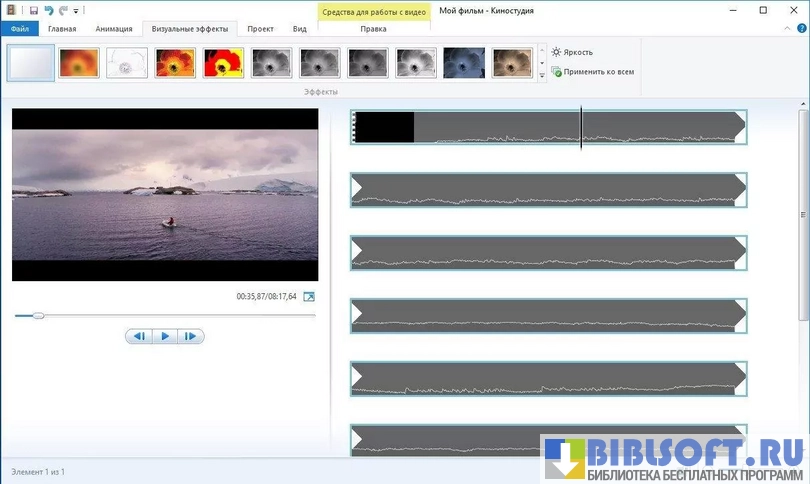The image size is (810, 484).
Task: Choose the blank 'no effect' thumbnail
Action: pyautogui.click(x=31, y=63)
